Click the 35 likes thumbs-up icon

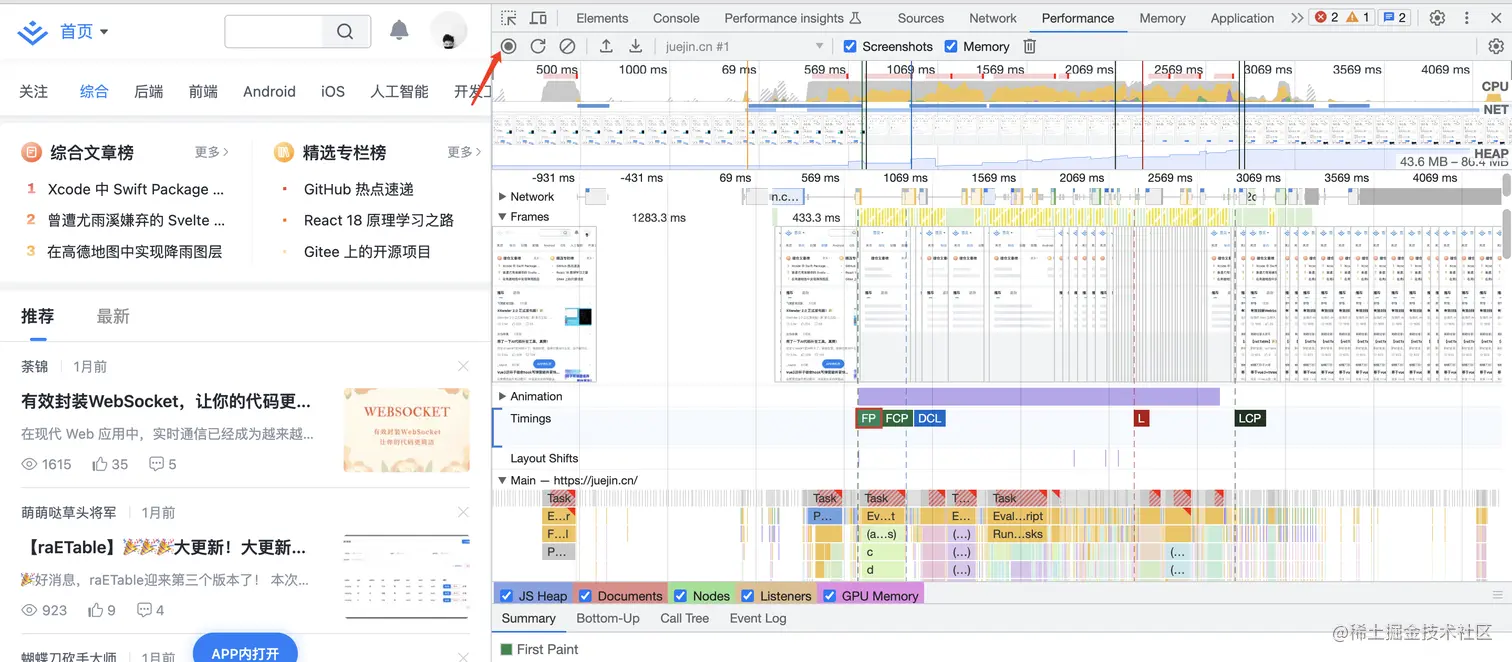pyautogui.click(x=100, y=464)
